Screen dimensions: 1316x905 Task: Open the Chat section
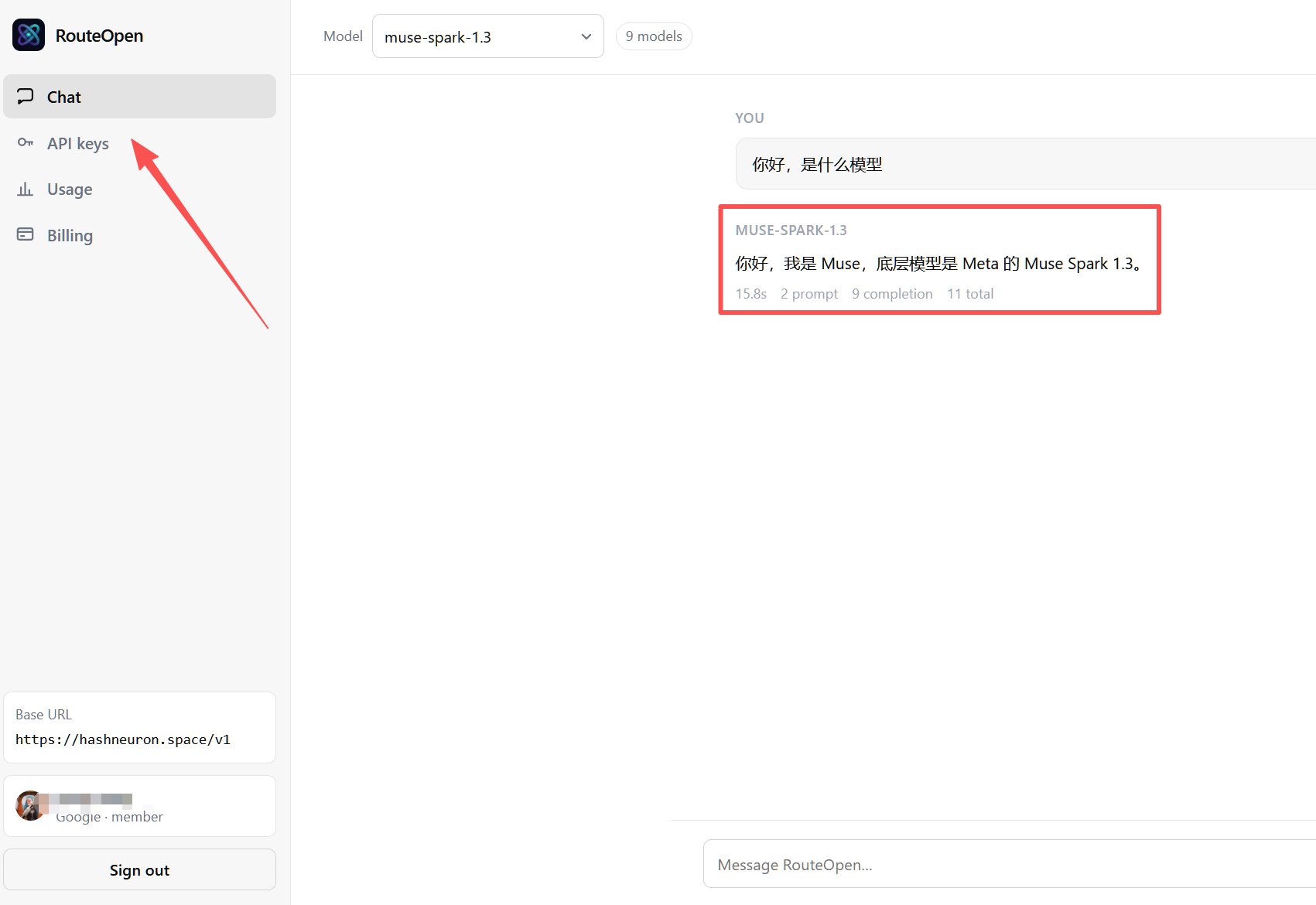click(x=139, y=97)
